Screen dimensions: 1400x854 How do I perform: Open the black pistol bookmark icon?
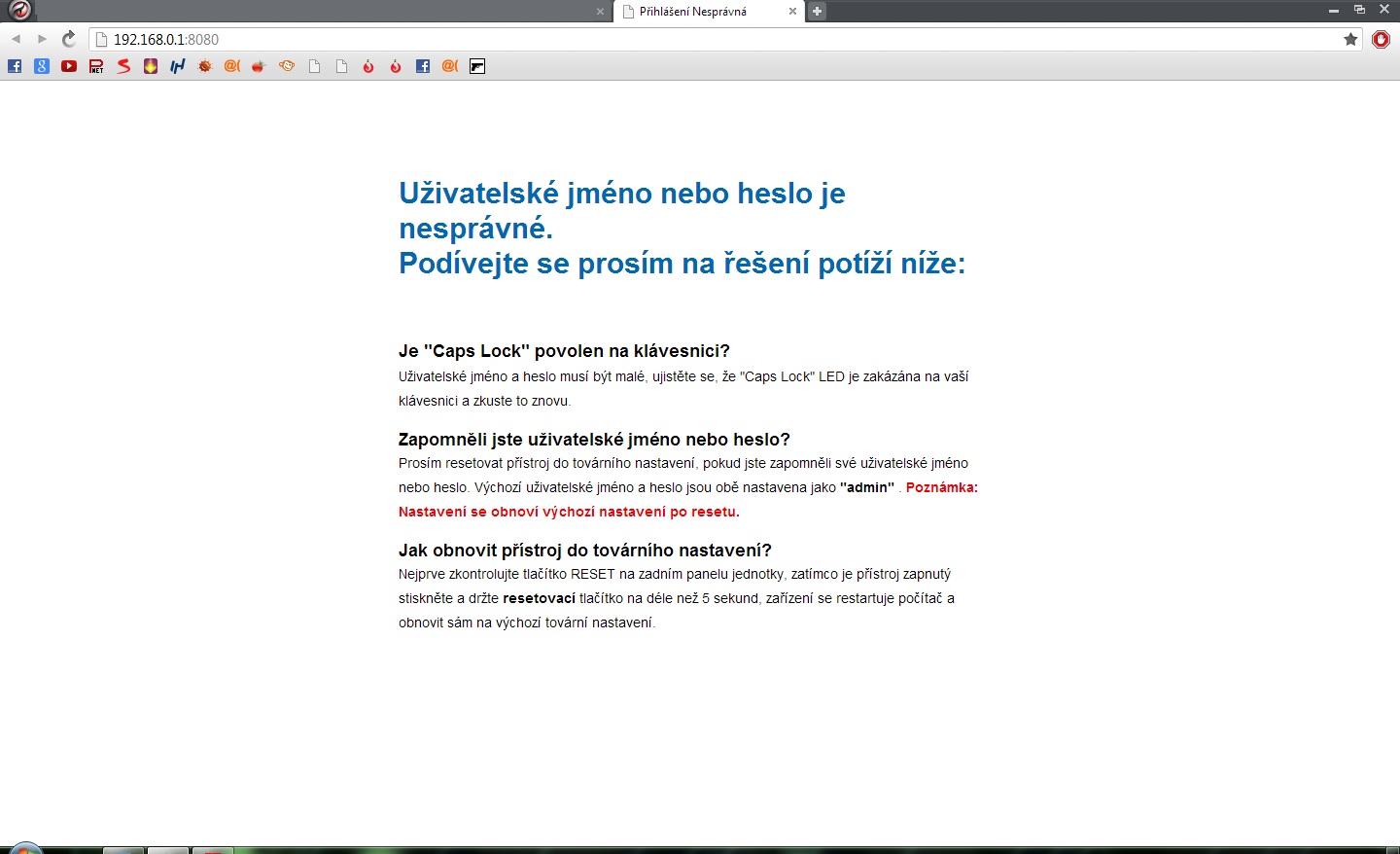[x=477, y=66]
